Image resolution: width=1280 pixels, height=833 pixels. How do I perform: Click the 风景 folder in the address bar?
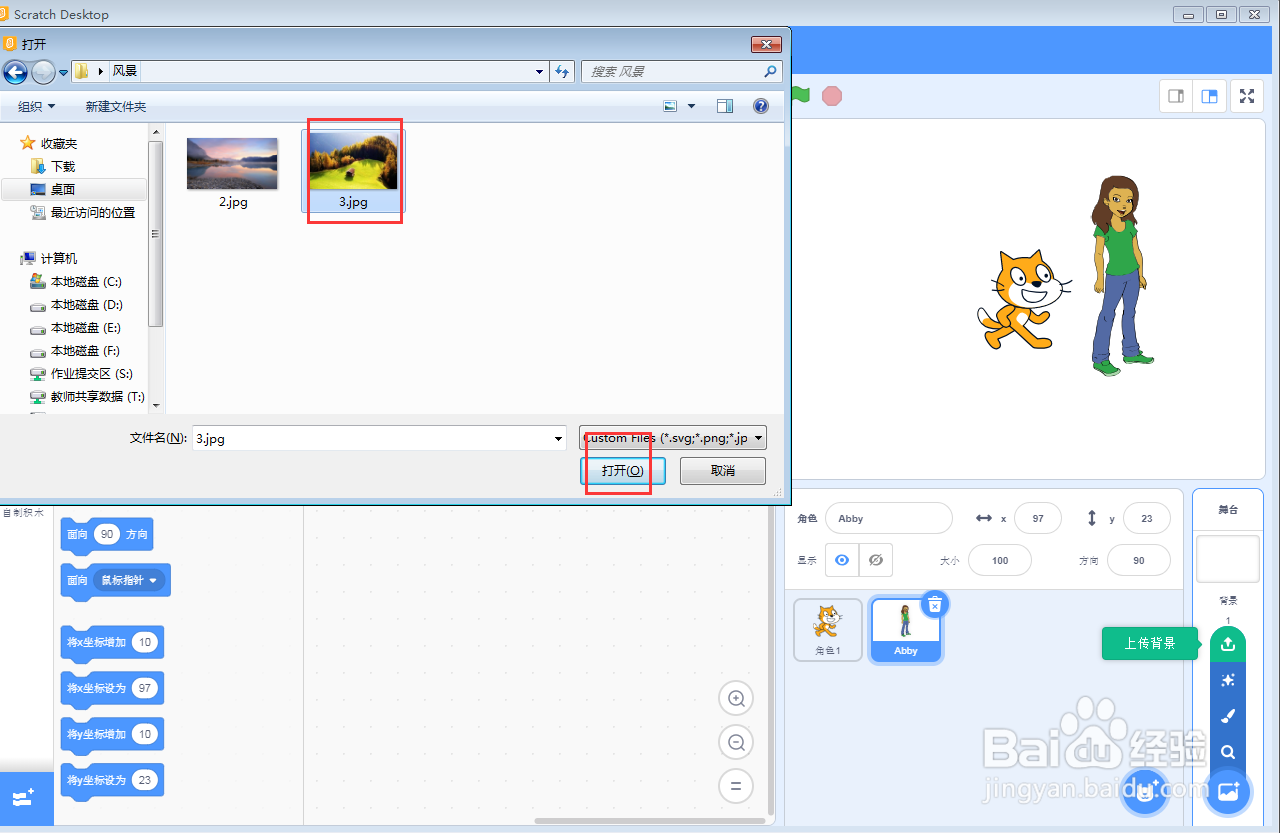pyautogui.click(x=125, y=71)
